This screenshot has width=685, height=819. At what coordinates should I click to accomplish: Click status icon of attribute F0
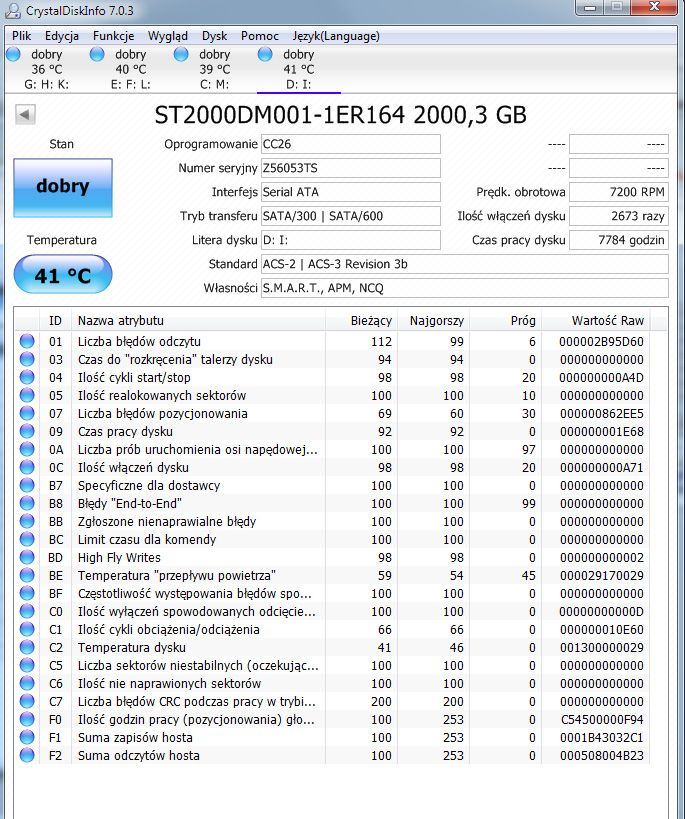click(27, 720)
